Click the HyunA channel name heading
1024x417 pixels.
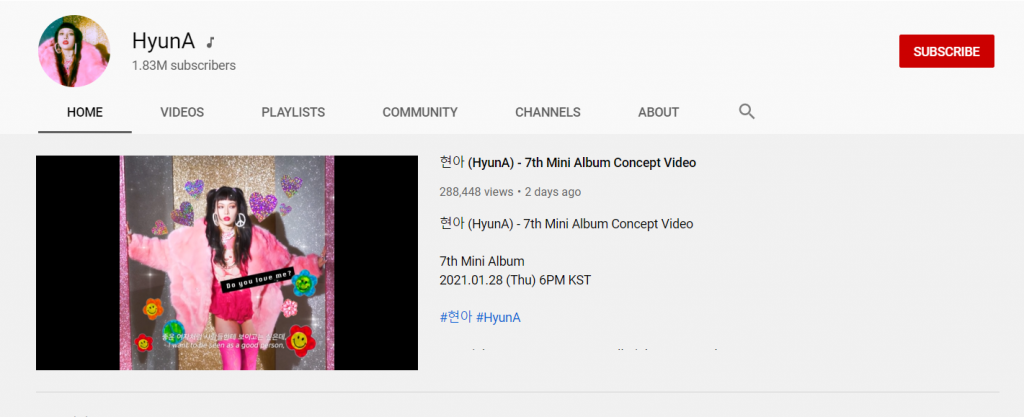(x=163, y=41)
